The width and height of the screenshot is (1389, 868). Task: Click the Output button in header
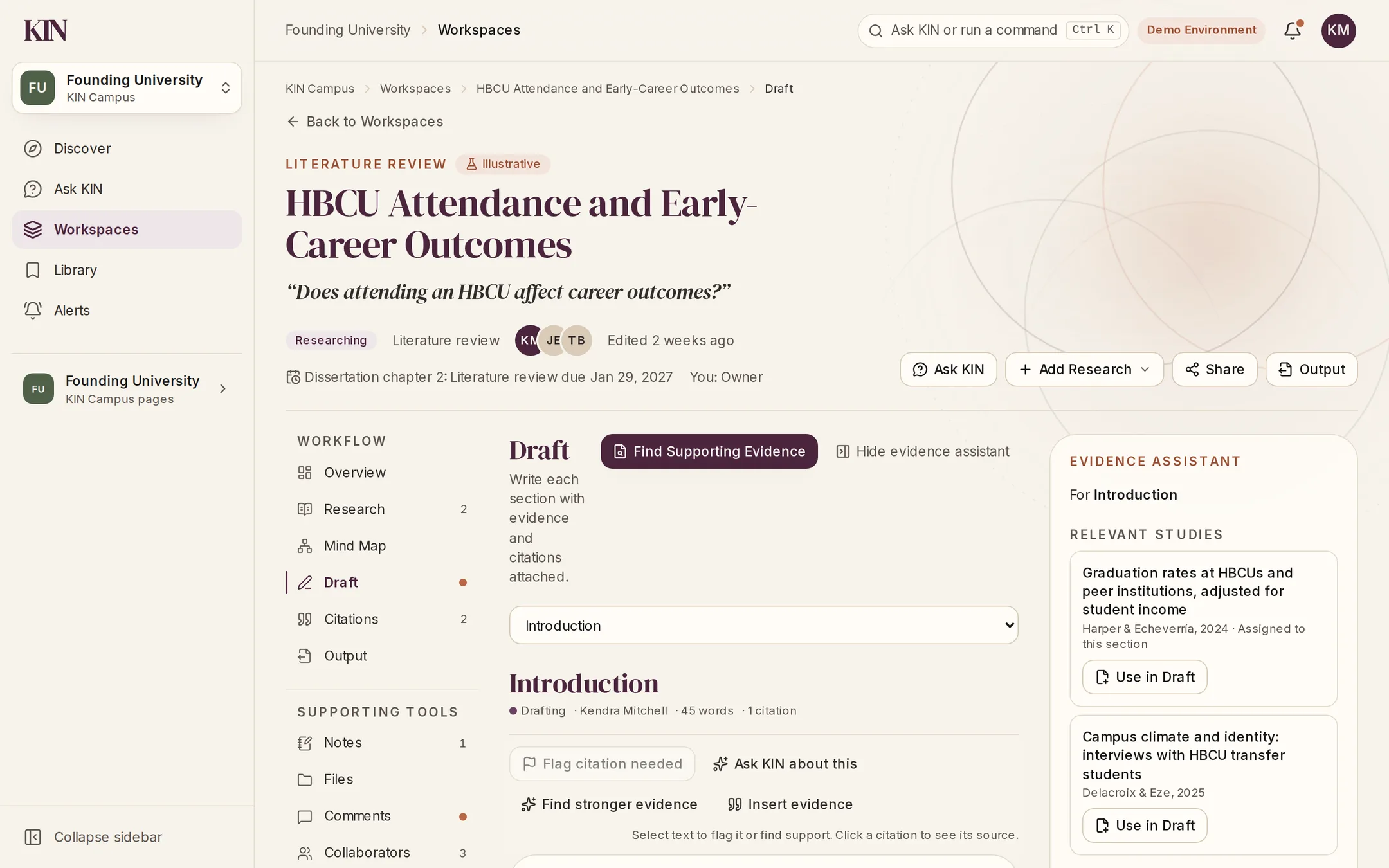pos(1311,369)
